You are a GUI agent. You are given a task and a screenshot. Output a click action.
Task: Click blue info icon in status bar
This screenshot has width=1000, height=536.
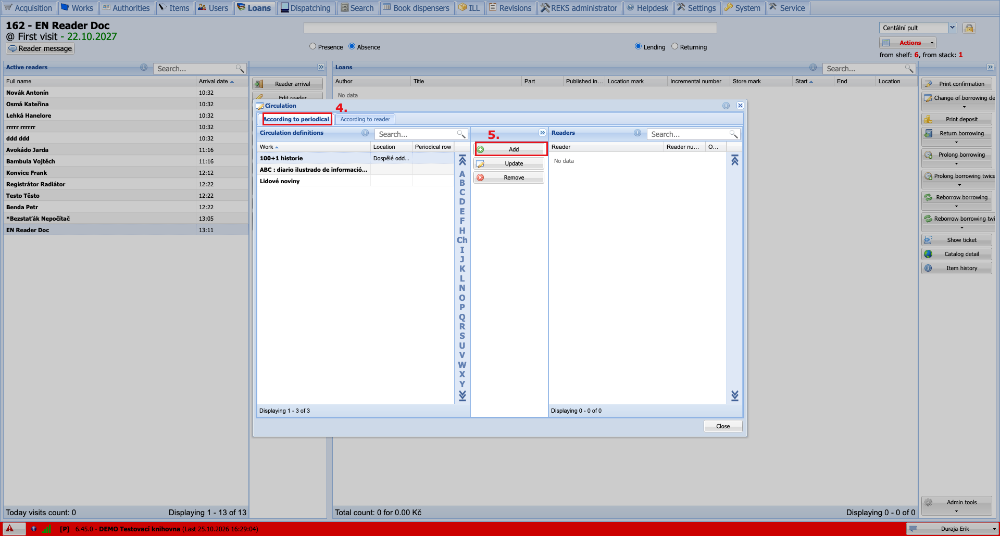tap(33, 528)
